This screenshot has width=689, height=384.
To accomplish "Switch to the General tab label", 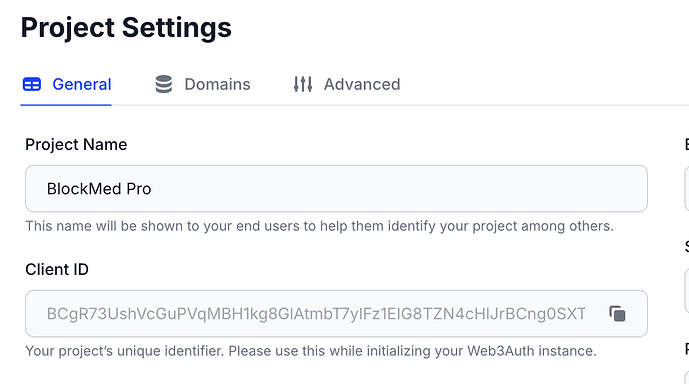I will coord(82,84).
